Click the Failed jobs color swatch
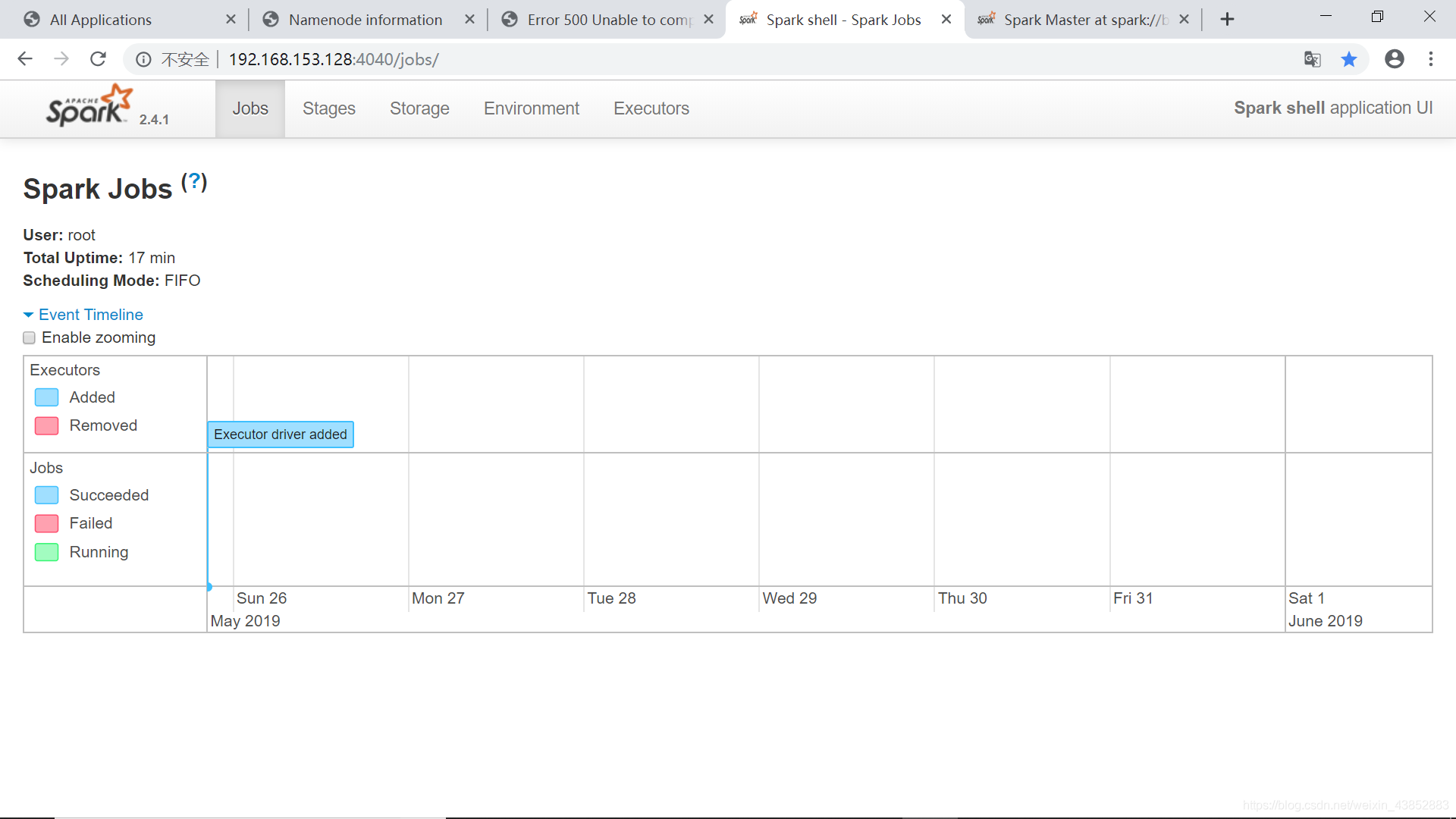Screen dimensions: 1456x819 (47, 523)
